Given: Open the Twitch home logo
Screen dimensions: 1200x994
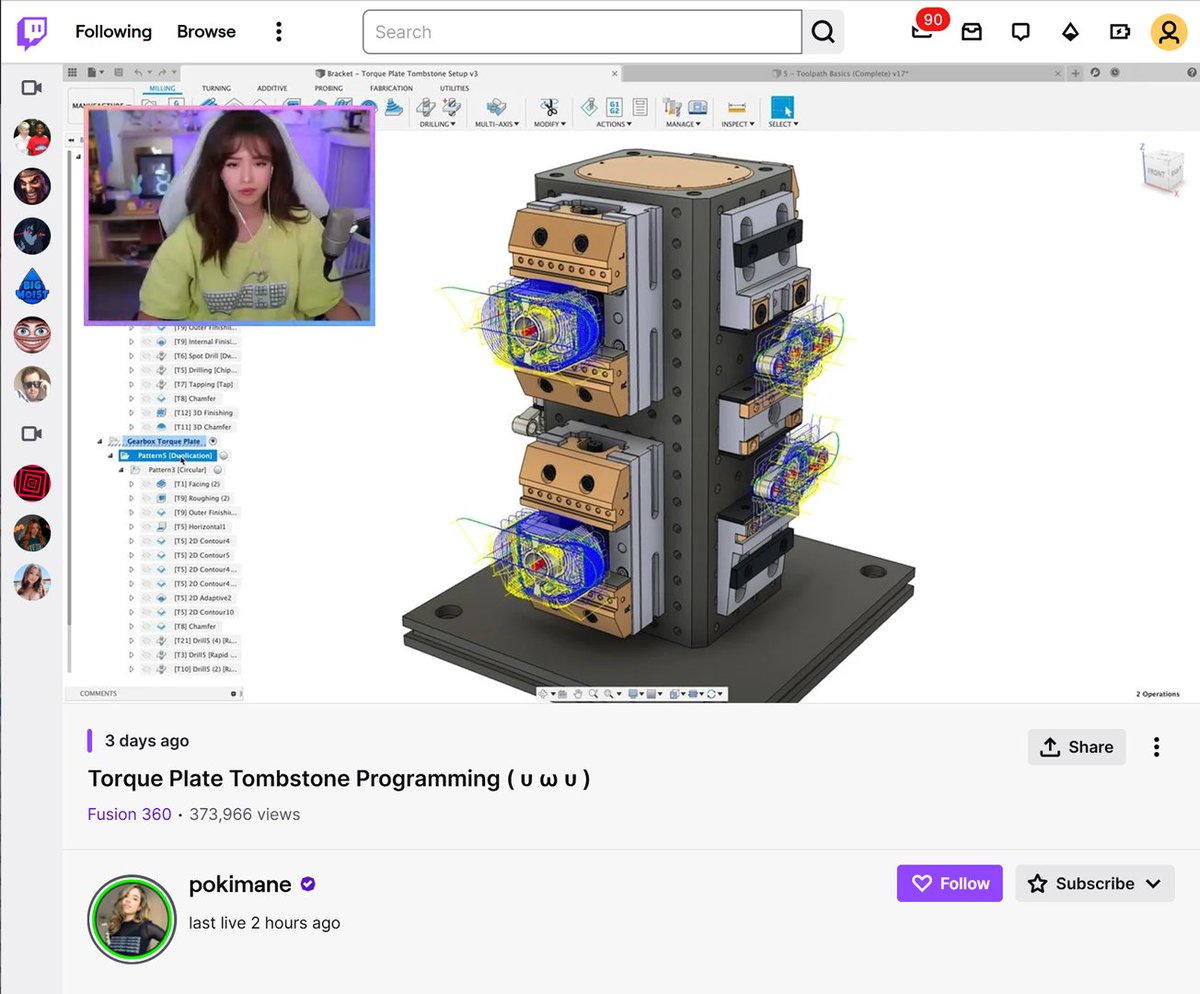Looking at the screenshot, I should (32, 32).
